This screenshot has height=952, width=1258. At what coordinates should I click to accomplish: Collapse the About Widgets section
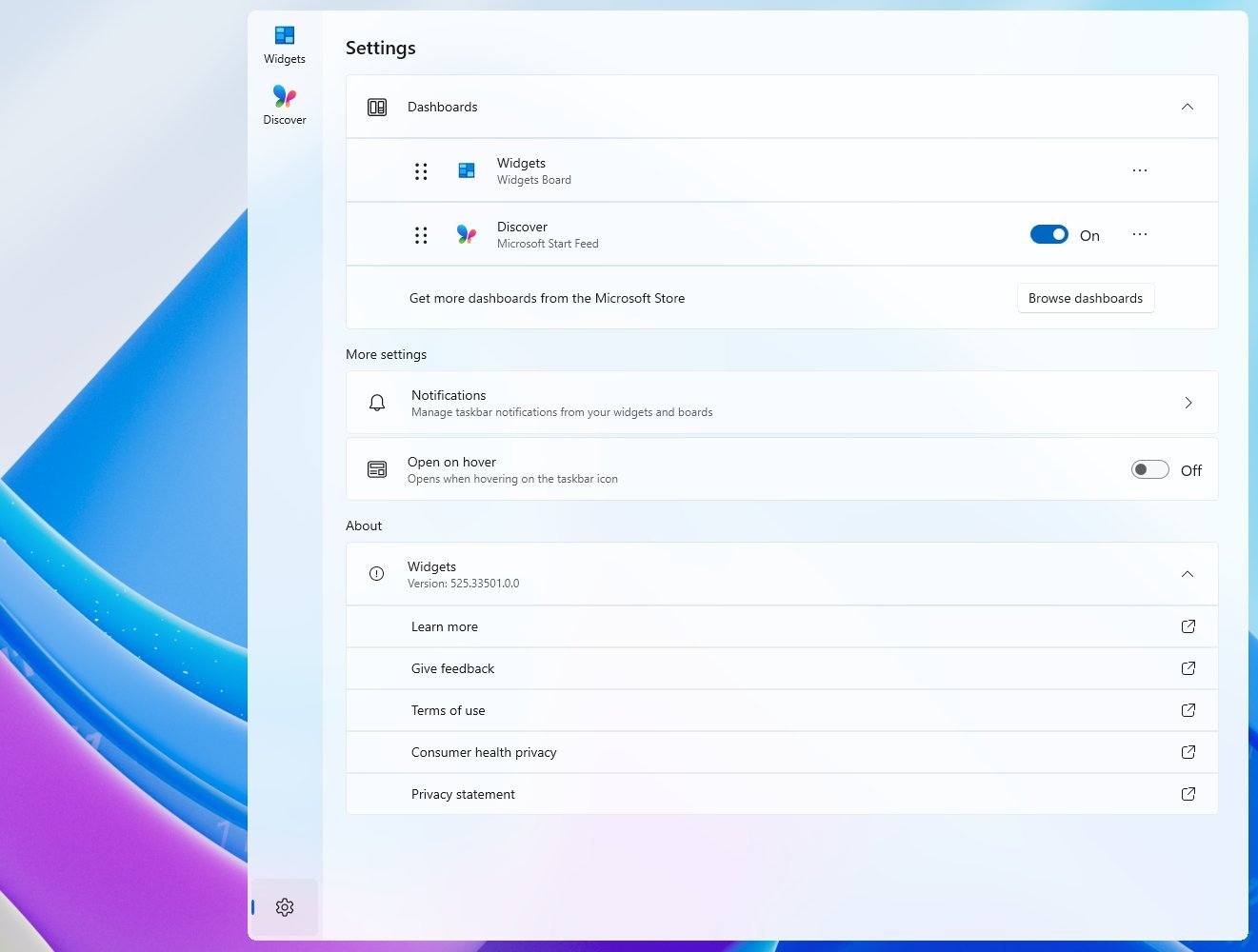(1188, 573)
